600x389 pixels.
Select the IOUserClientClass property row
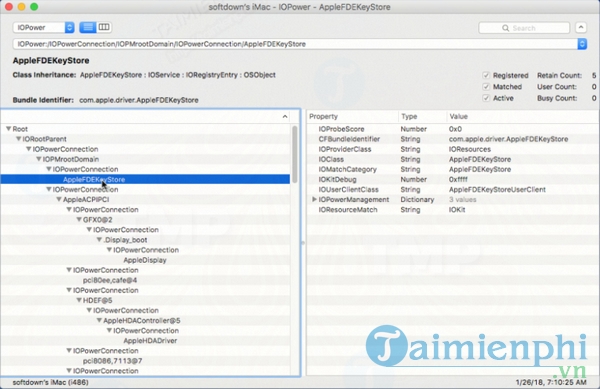tap(453, 189)
